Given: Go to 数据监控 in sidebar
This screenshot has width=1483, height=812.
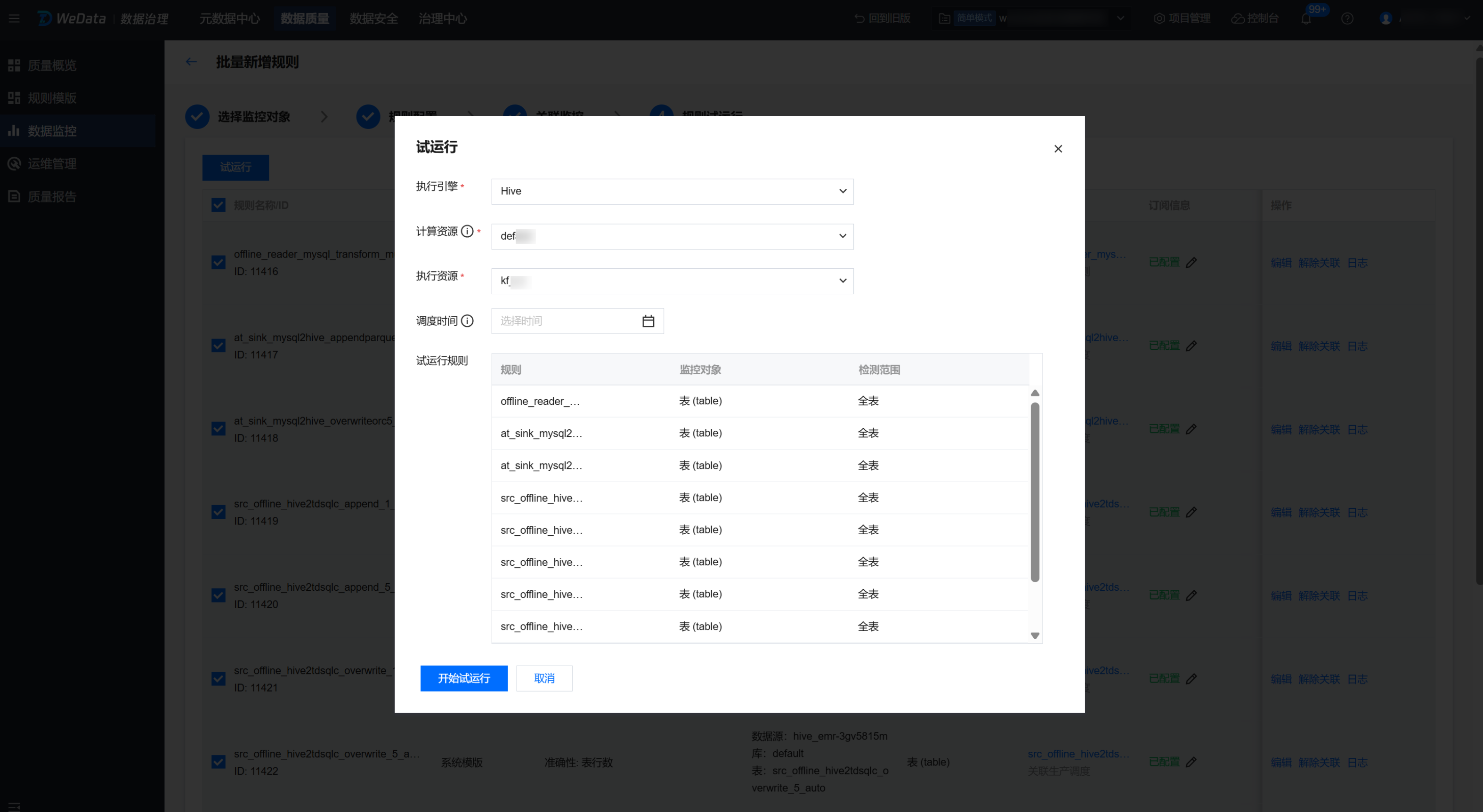Looking at the screenshot, I should point(78,131).
